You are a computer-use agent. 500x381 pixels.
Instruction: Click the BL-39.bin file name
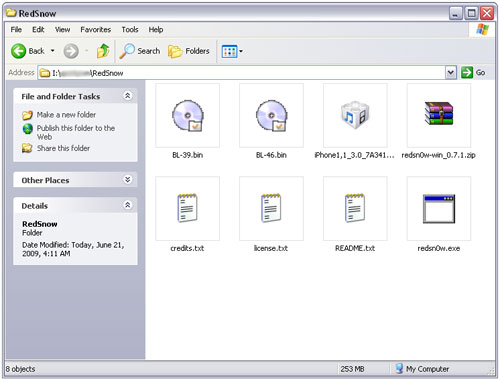pyautogui.click(x=188, y=155)
